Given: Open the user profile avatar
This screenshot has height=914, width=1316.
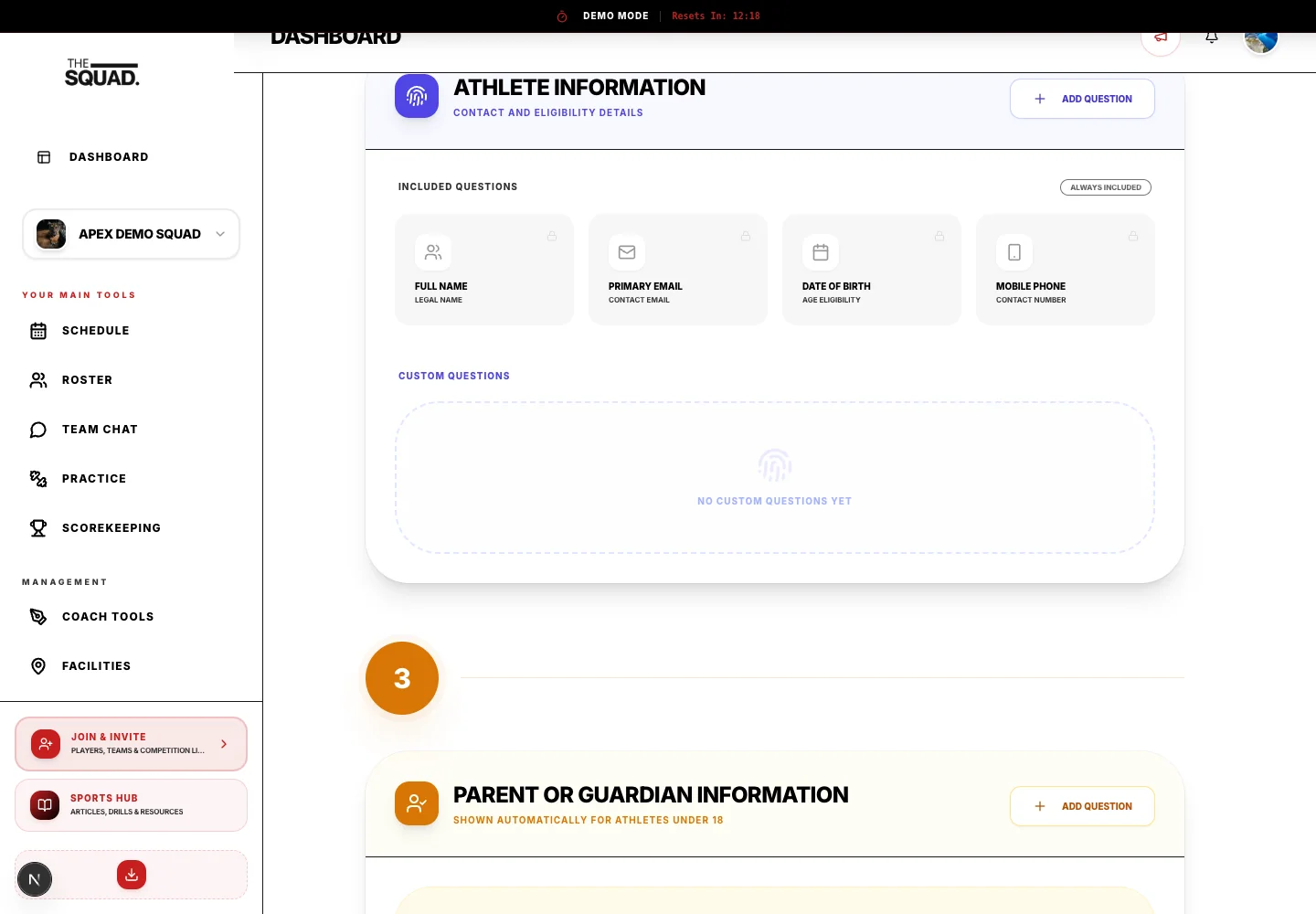Looking at the screenshot, I should pos(1261,38).
